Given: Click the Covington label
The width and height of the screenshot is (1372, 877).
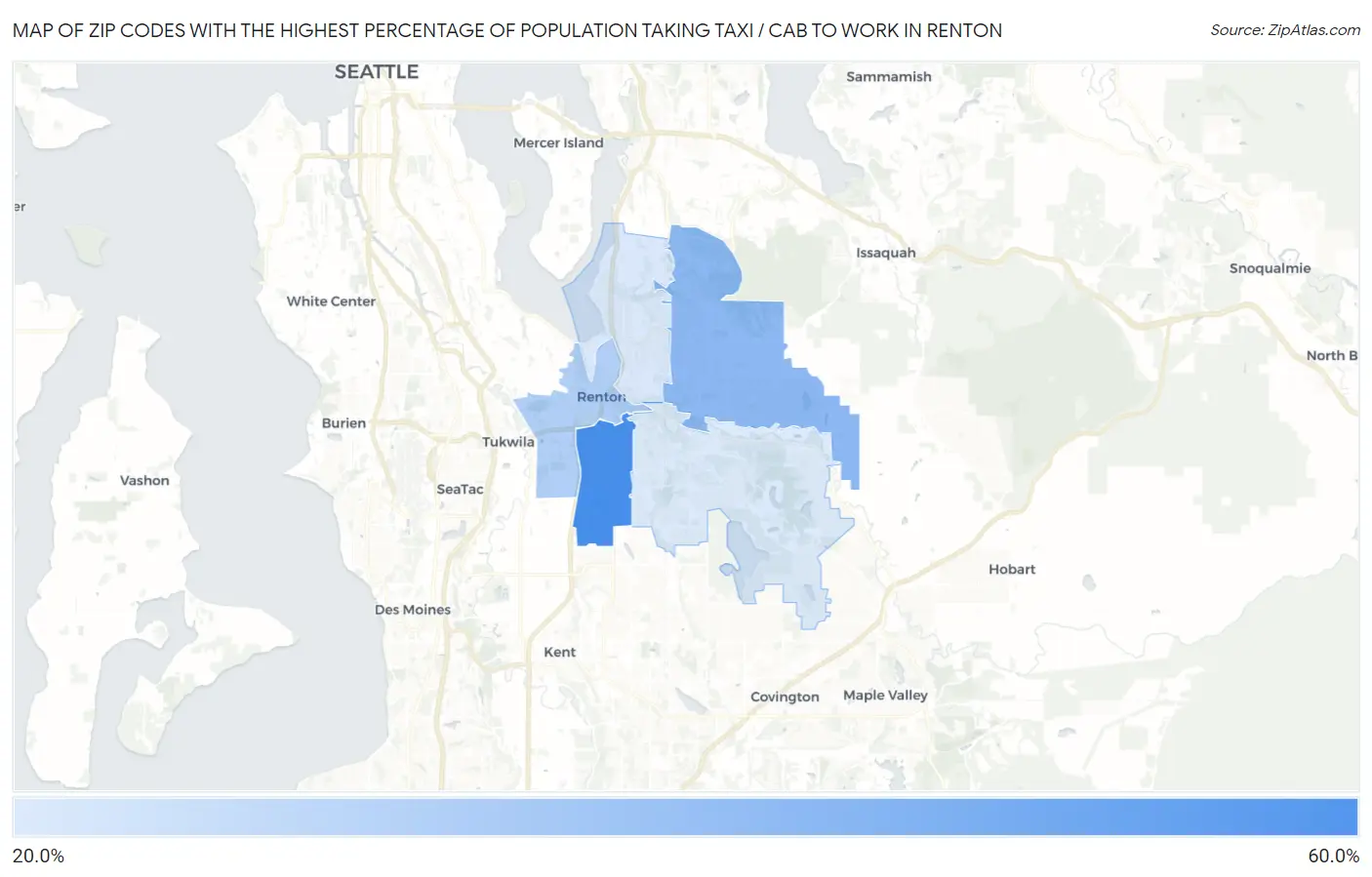Looking at the screenshot, I should 785,697.
